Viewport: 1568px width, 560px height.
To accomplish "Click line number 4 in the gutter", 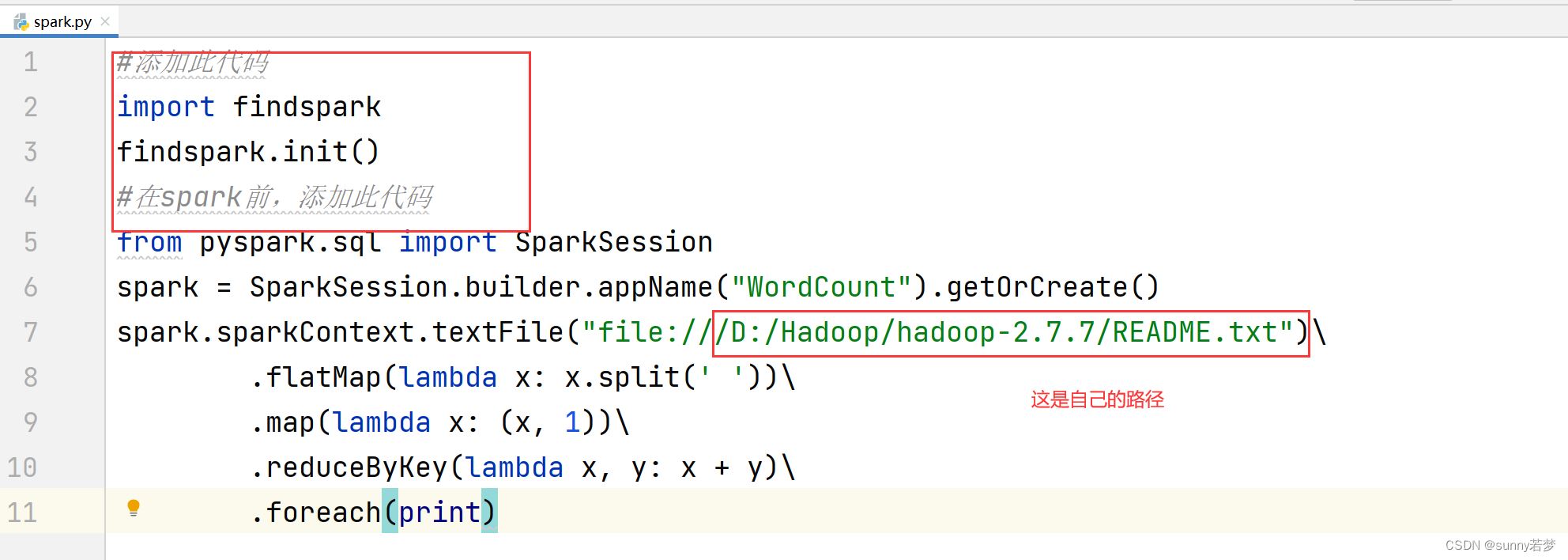I will coord(30,197).
